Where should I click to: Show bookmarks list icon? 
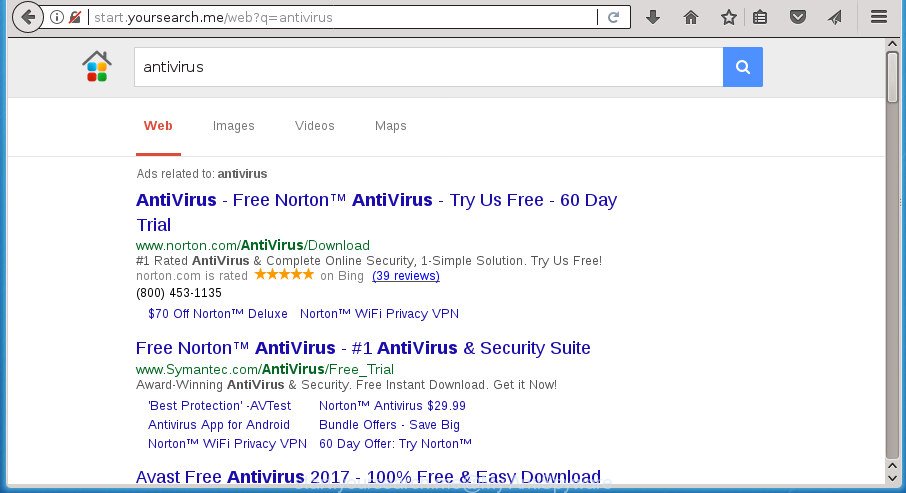click(x=760, y=17)
